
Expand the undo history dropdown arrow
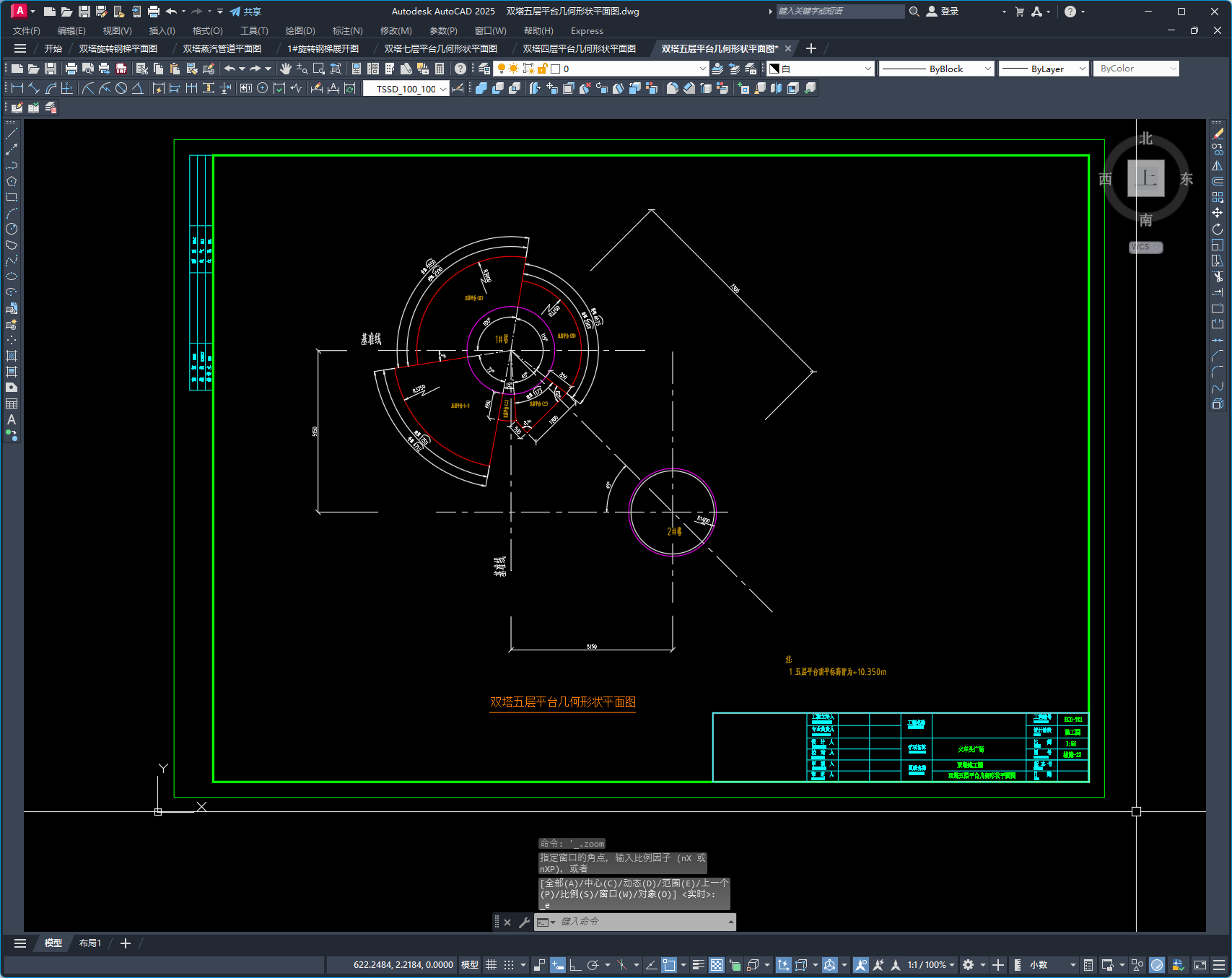click(x=242, y=69)
